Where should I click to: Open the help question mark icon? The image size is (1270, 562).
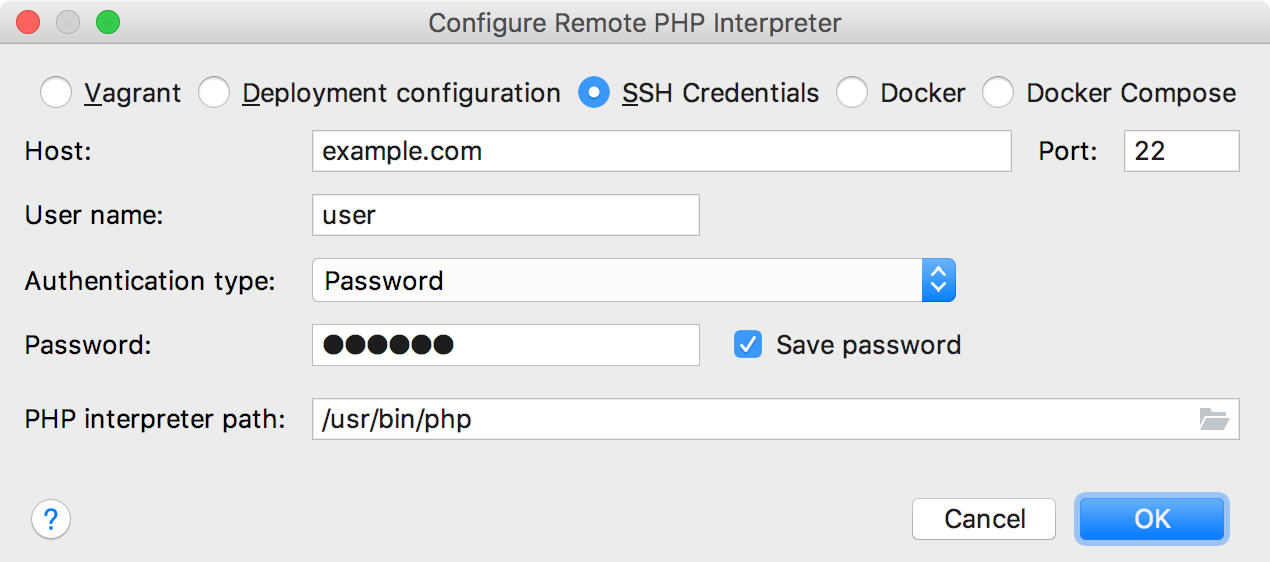click(51, 519)
